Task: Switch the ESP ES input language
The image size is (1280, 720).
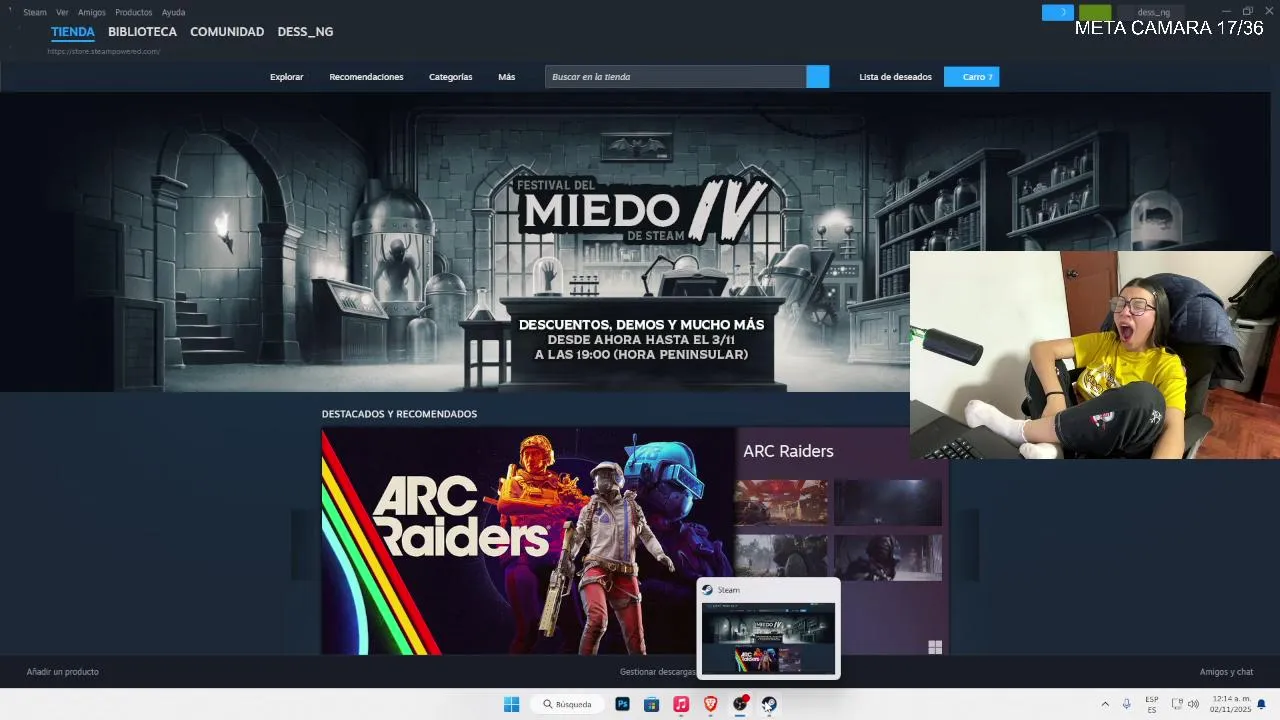Action: pos(1152,704)
